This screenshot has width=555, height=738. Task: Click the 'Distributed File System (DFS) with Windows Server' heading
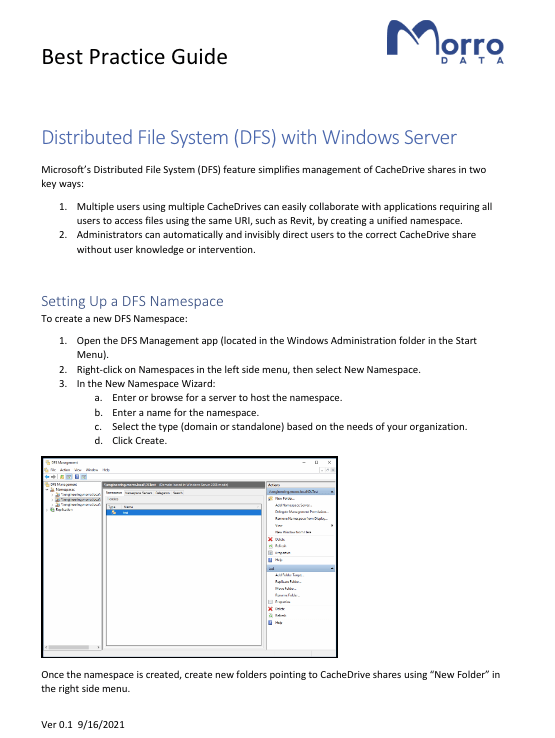(249, 138)
